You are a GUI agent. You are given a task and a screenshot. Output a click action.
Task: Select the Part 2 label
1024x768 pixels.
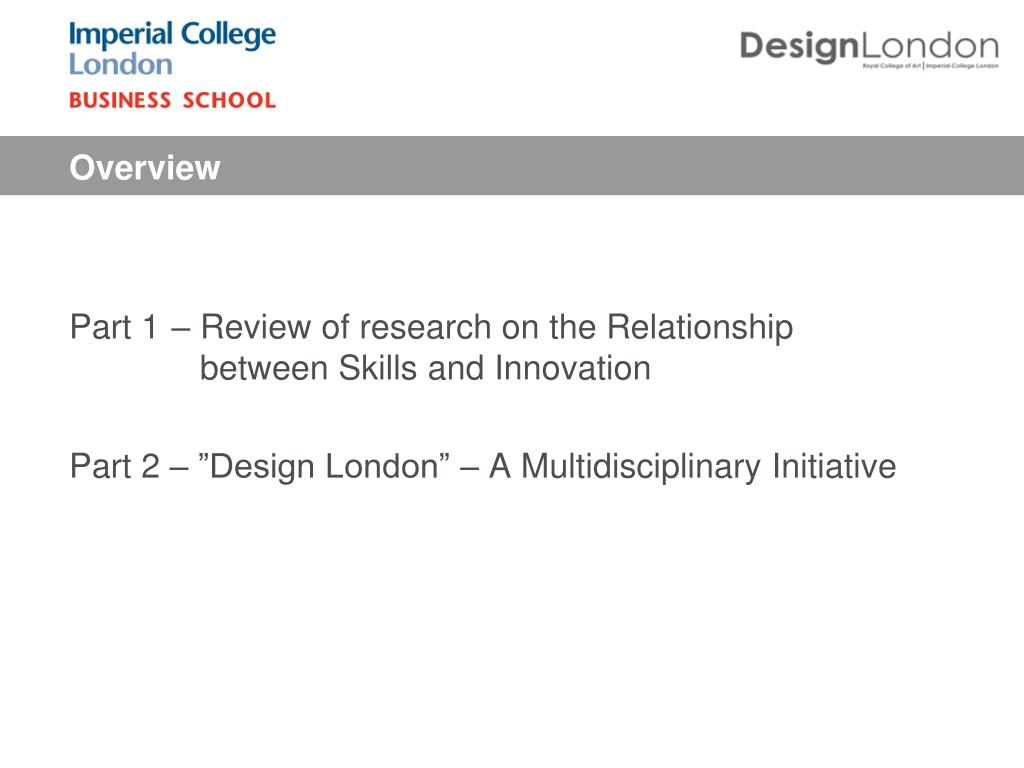(114, 466)
